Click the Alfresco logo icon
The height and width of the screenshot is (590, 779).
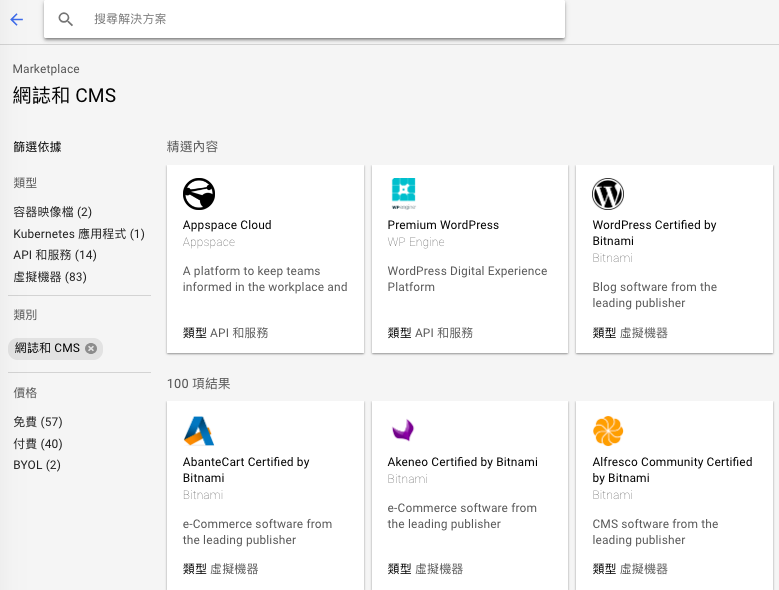608,431
